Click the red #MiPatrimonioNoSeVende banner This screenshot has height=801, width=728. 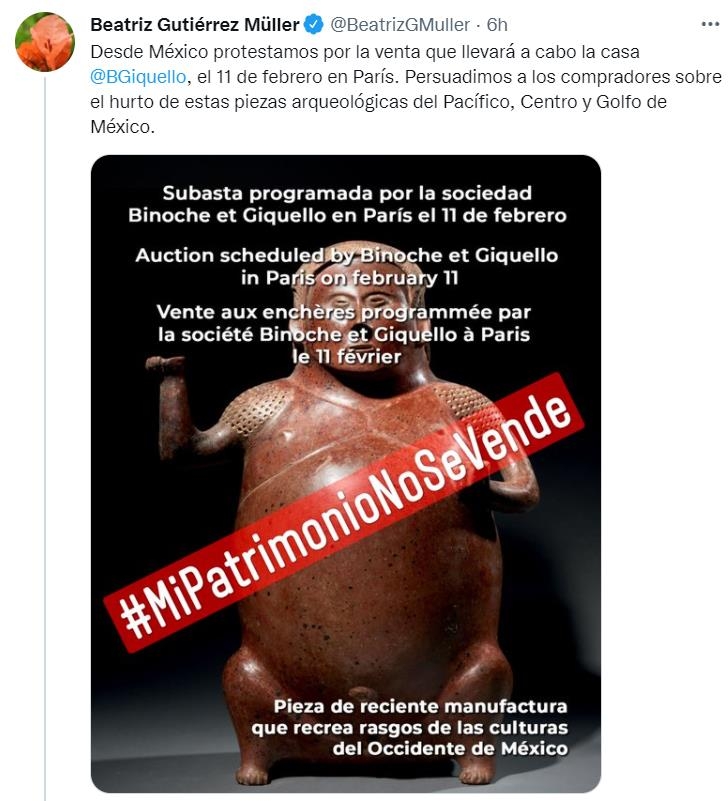coord(344,512)
